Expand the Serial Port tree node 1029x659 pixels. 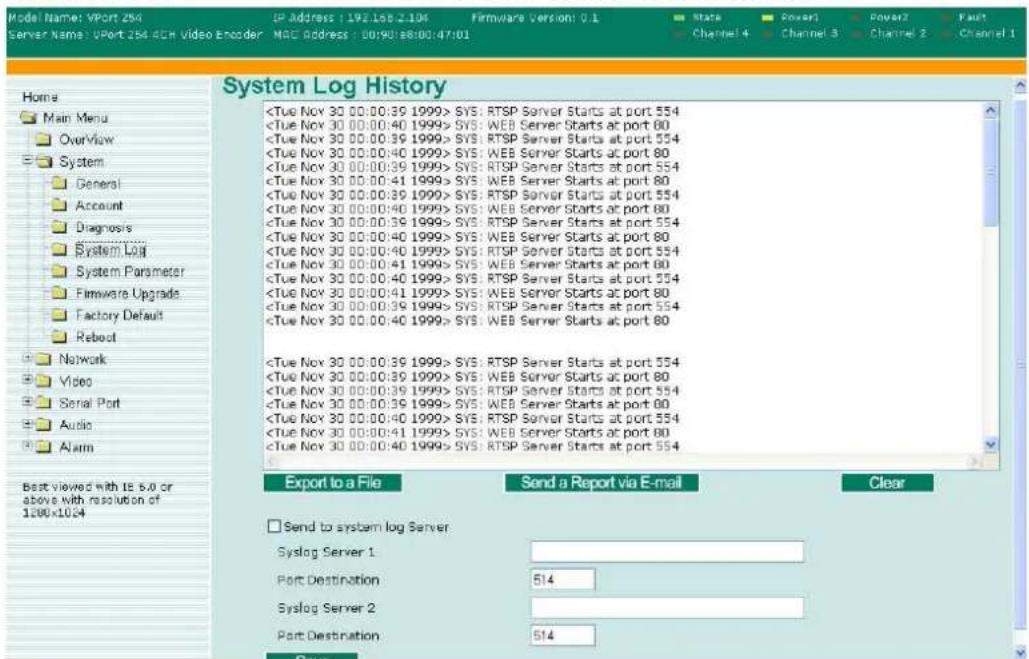(x=28, y=402)
